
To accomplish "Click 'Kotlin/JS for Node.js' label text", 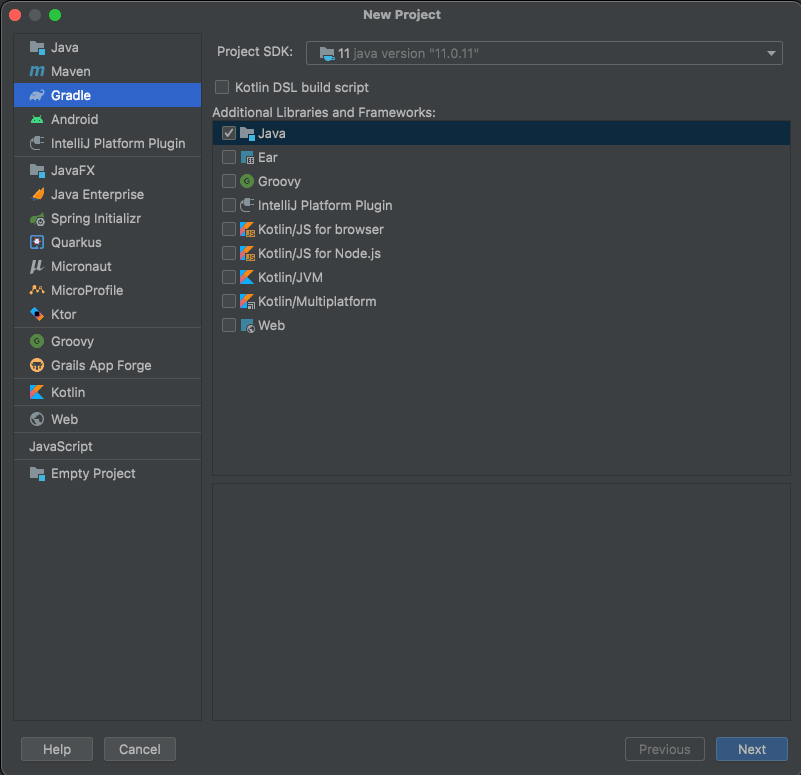I will click(x=319, y=253).
